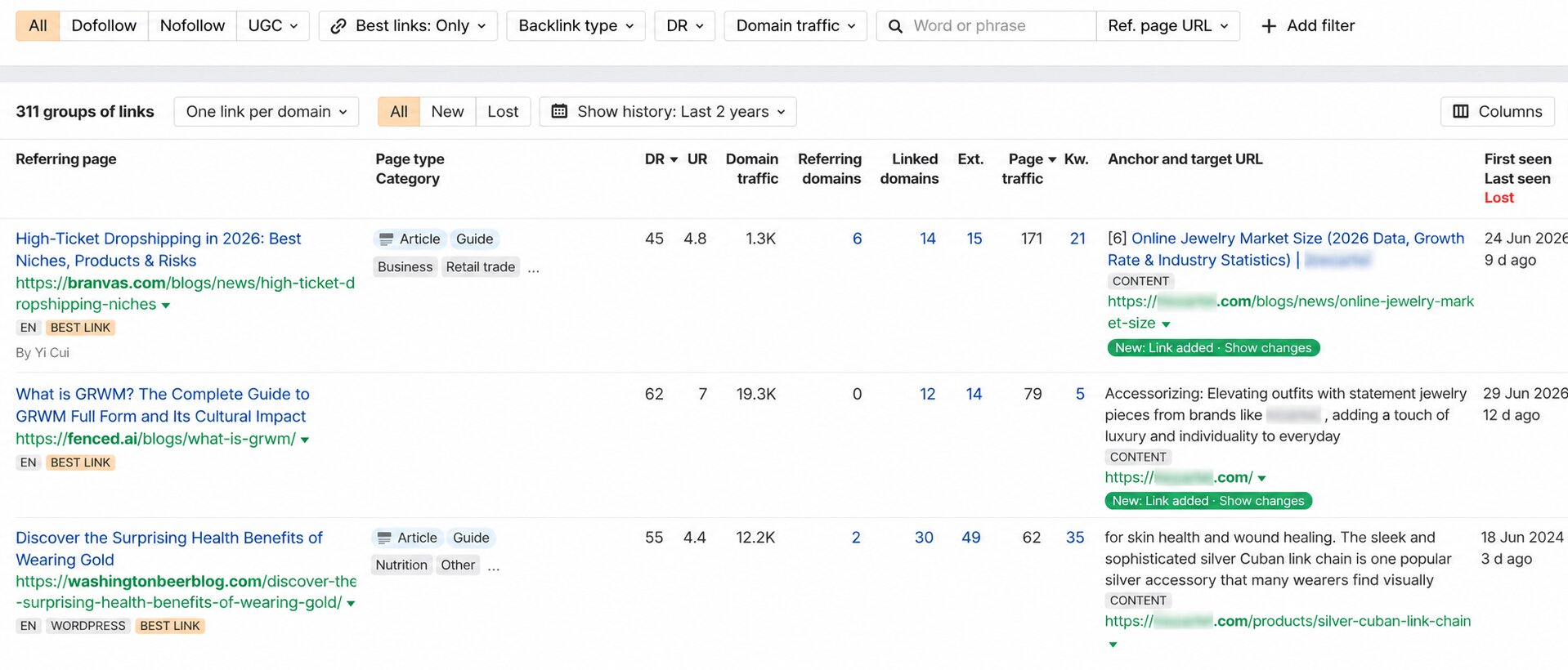This screenshot has width=1568, height=670.
Task: Open the Domain traffic filter
Action: (795, 25)
